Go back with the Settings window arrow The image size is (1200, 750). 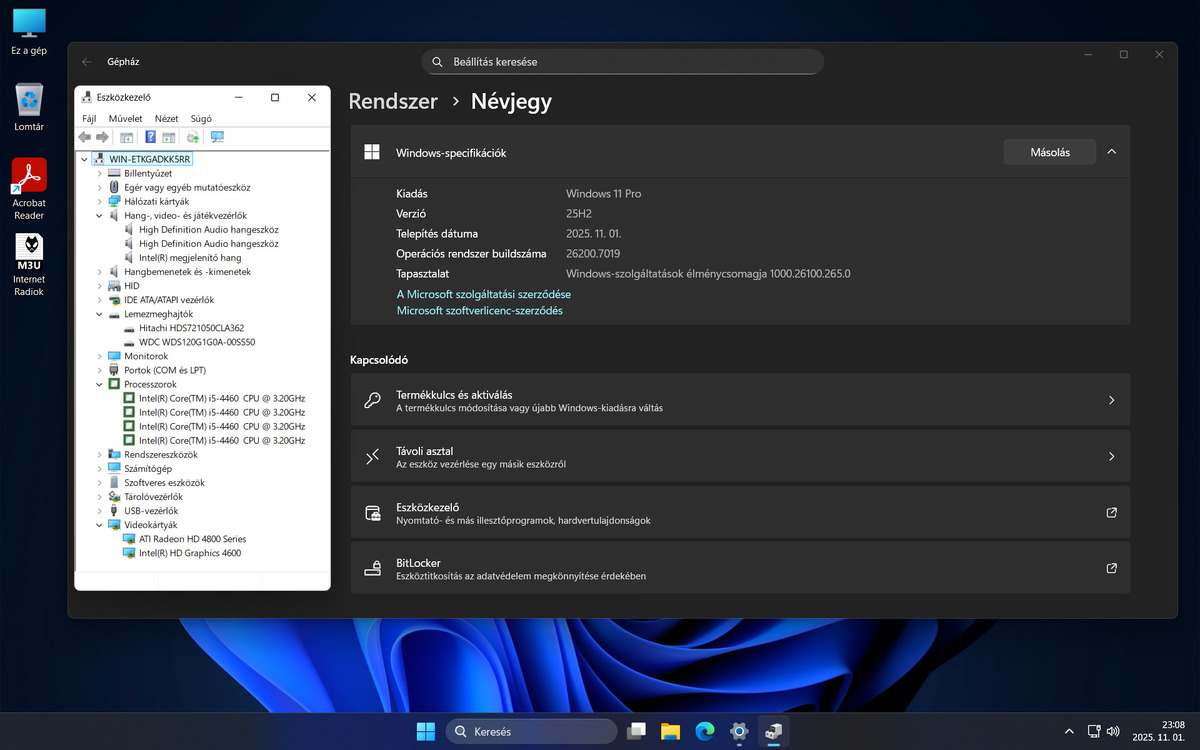[87, 62]
